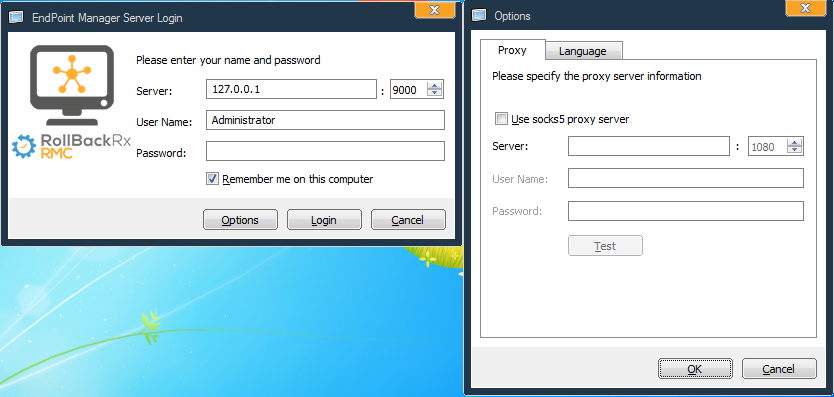Viewport: 834px width, 397px height.
Task: Confirm Options dialog with OK
Action: click(x=695, y=368)
